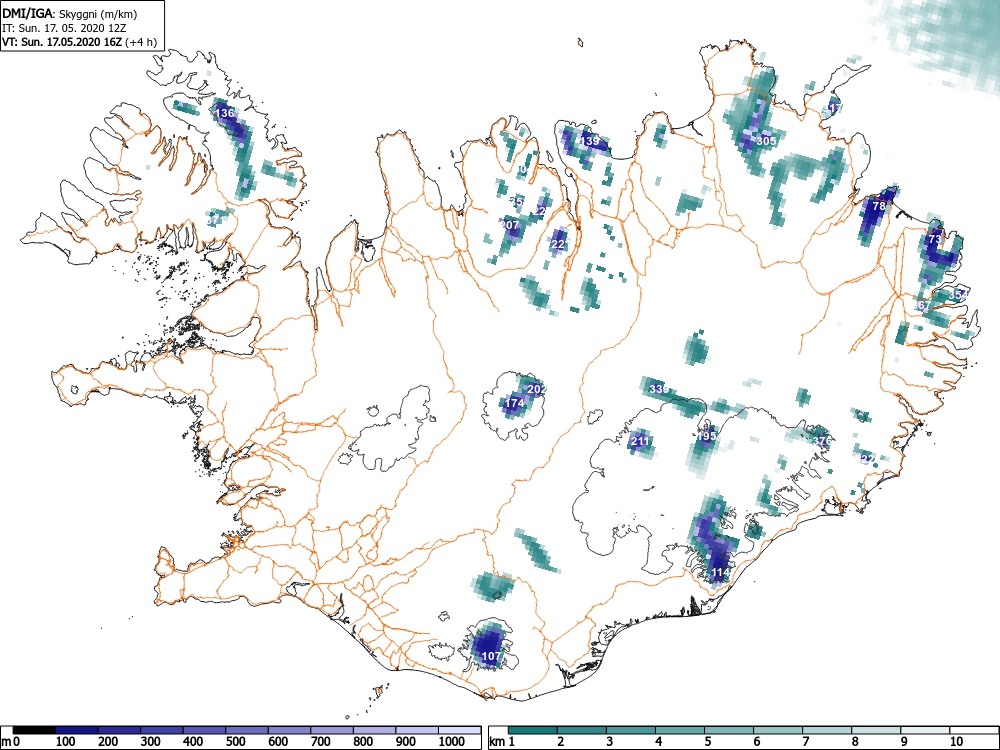Select the visibility value 195 on Vatnajökull
1000x750 pixels.
point(707,436)
